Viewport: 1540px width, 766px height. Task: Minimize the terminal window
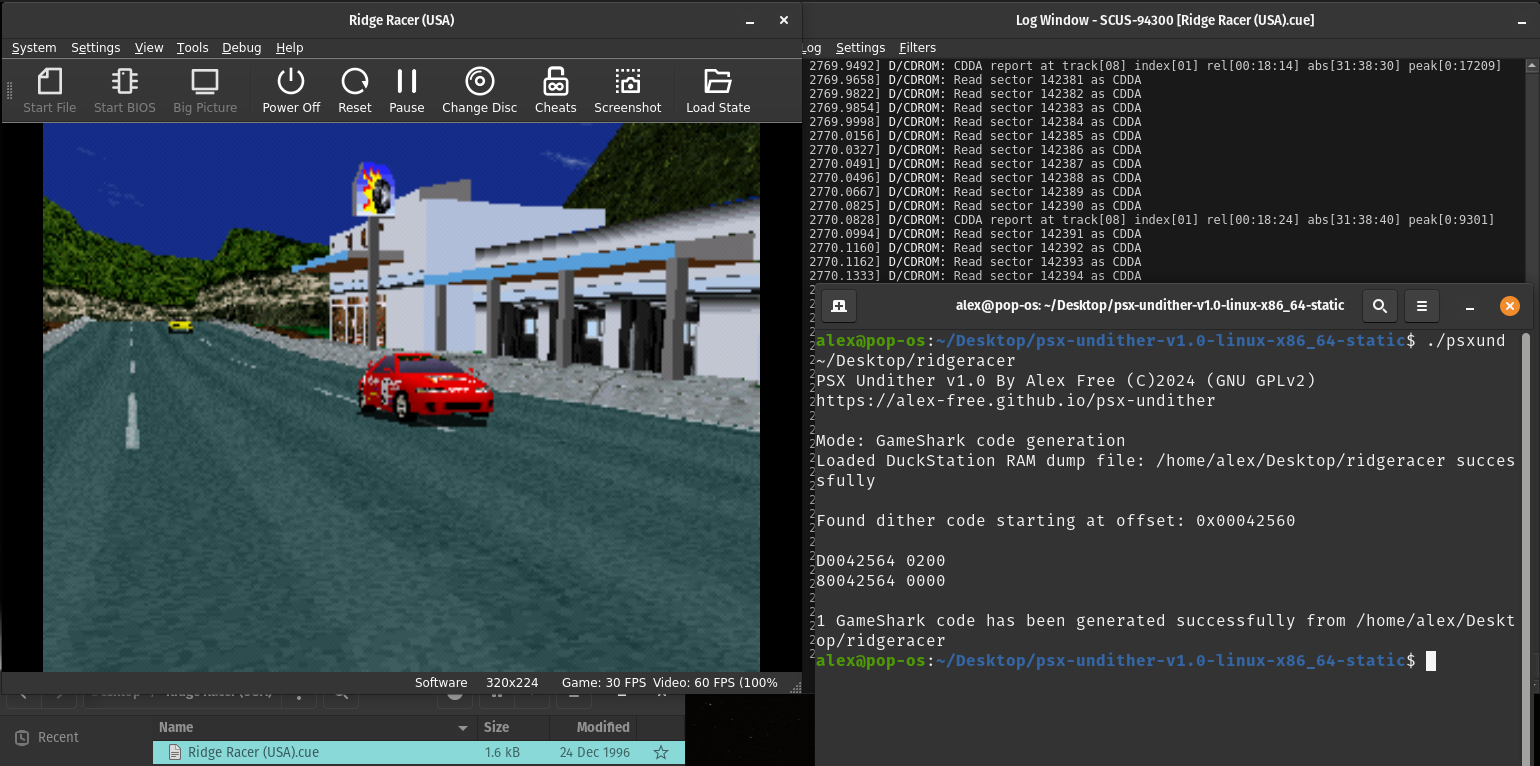click(1470, 306)
